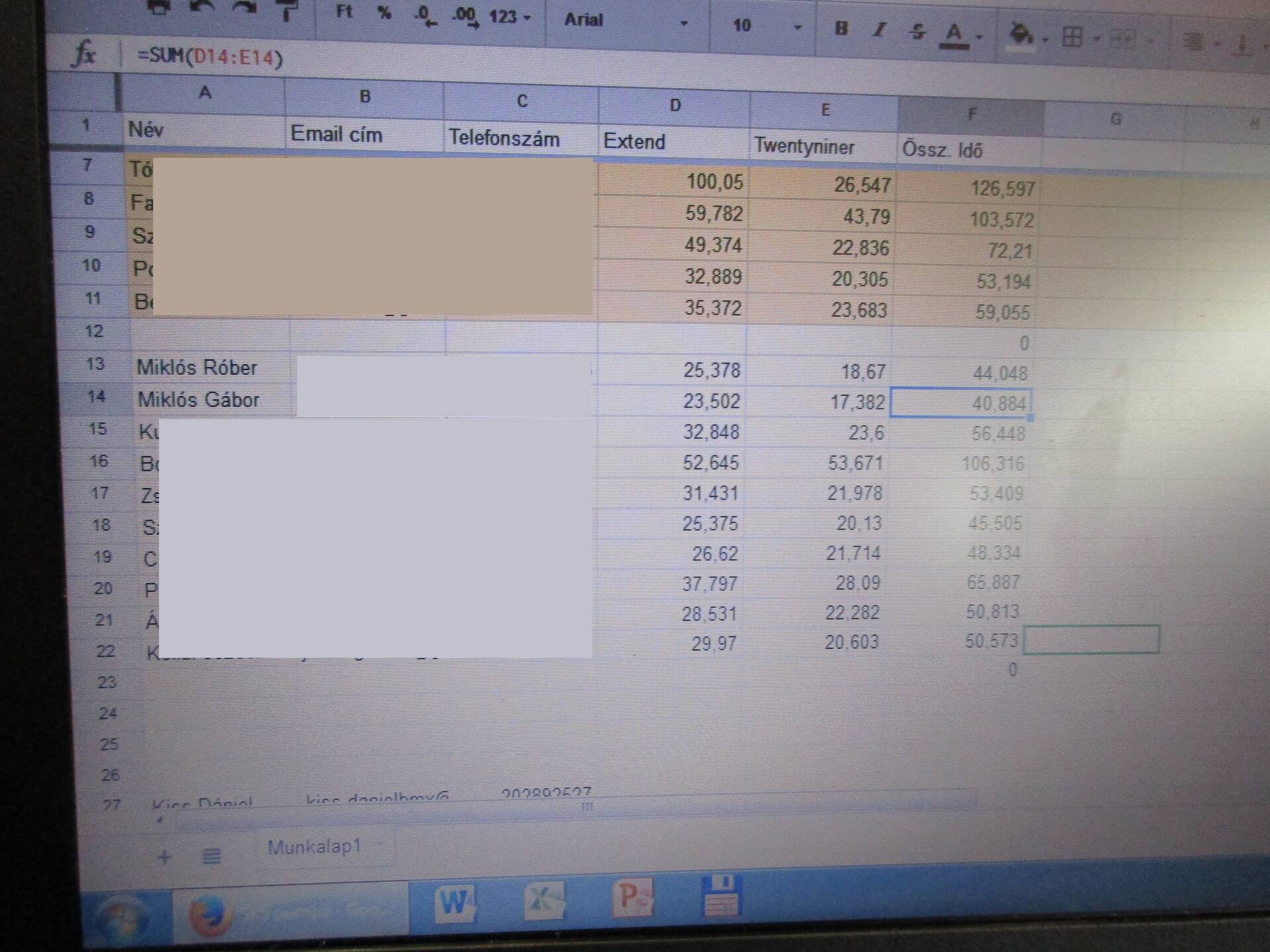1270x952 pixels.
Task: Toggle italic formatting
Action: 879,30
